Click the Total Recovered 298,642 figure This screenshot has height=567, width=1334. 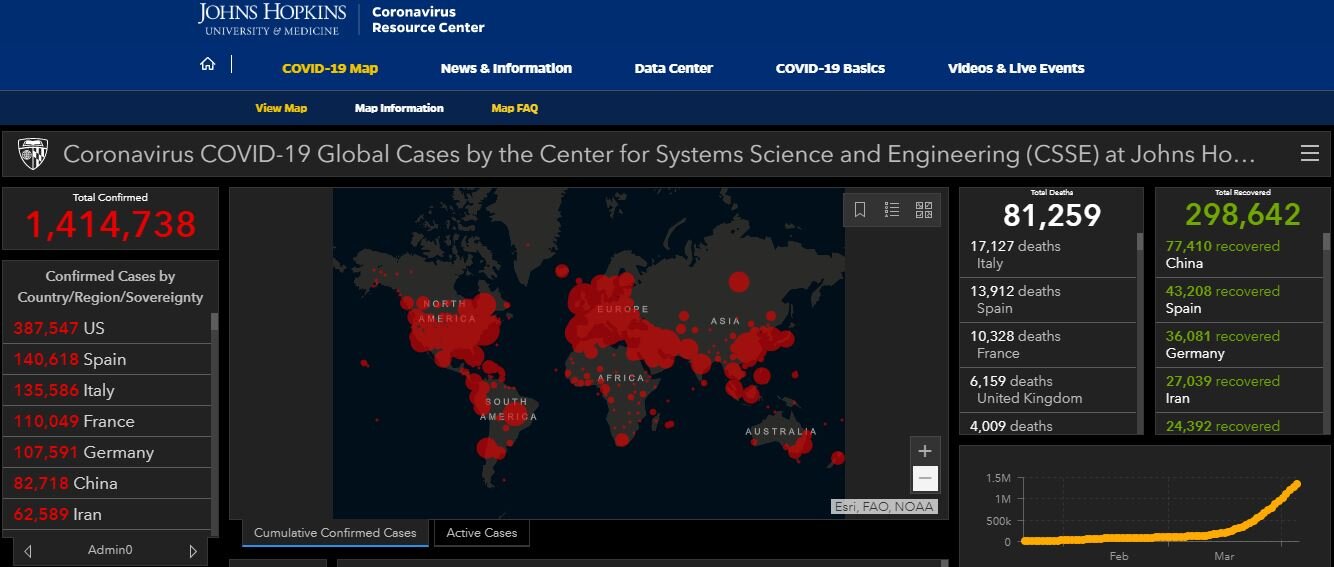(1243, 215)
